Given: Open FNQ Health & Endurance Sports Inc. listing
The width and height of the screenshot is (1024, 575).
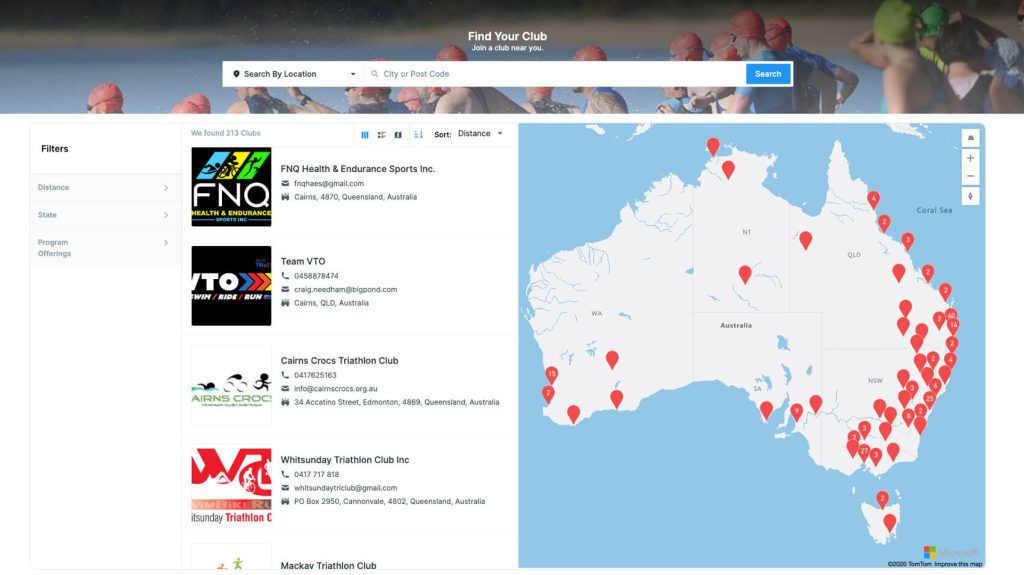Looking at the screenshot, I should (x=358, y=169).
